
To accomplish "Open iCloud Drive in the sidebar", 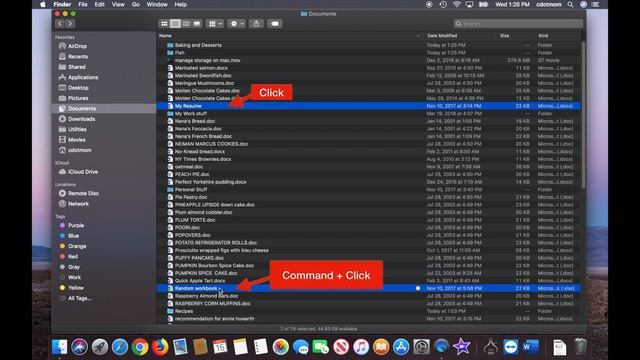I will 83,172.
